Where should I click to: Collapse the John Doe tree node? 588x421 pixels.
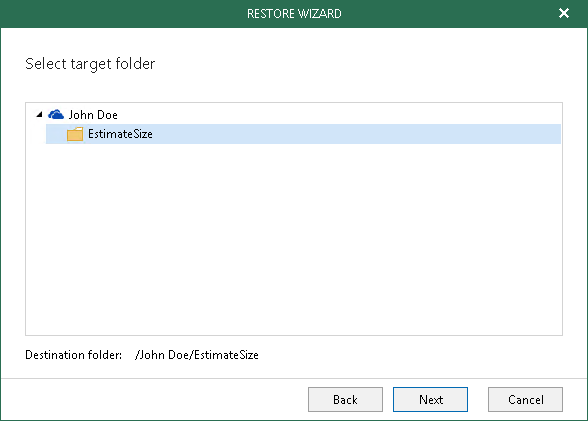click(39, 114)
